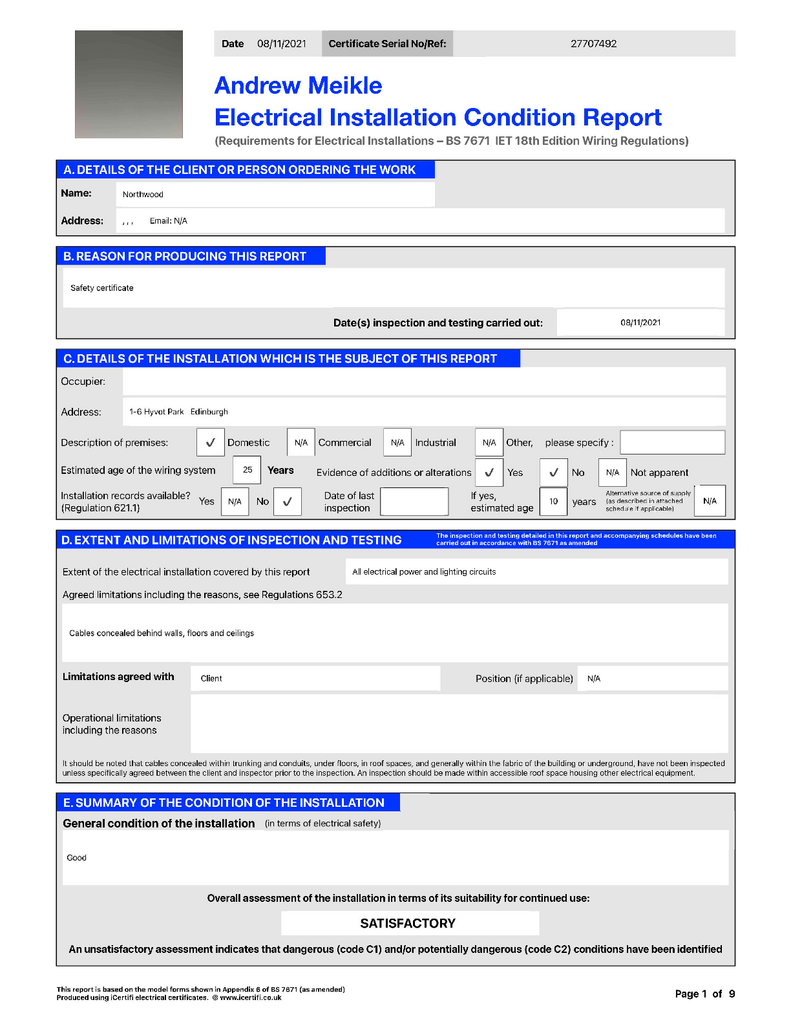The height and width of the screenshot is (1024, 791).
Task: Click the concealed cables disclaimer paragraph
Action: [x=393, y=768]
